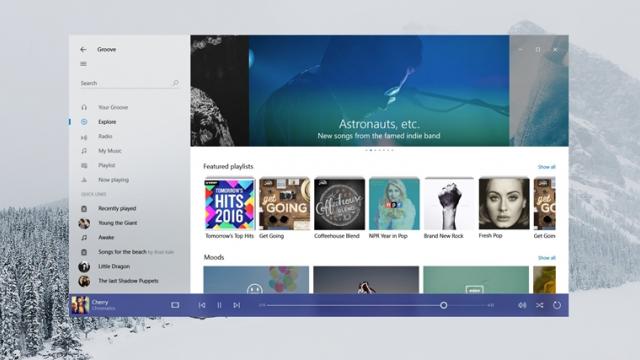Screen dimensions: 640x360
Task: Show the Now playing view
Action: tap(113, 180)
